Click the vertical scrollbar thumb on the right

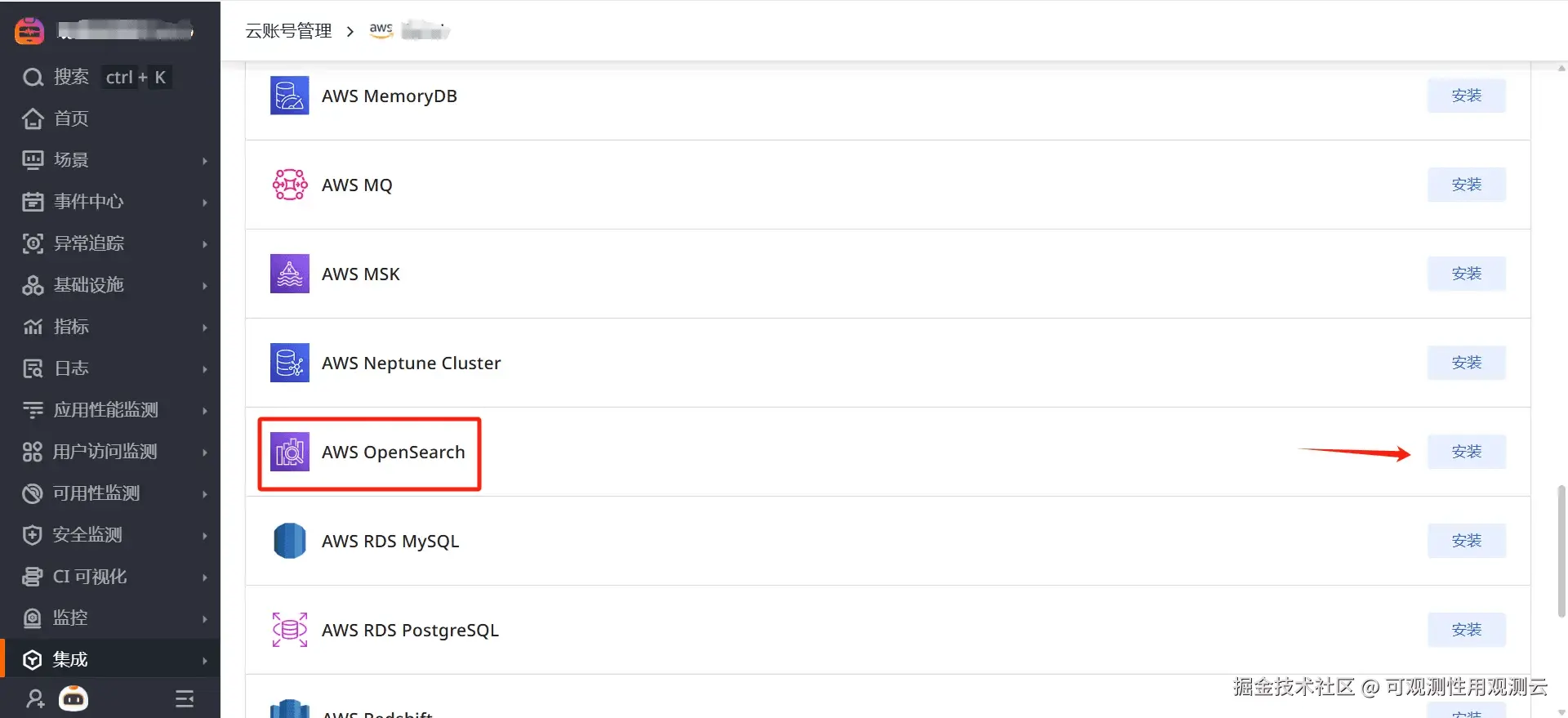[1561, 551]
